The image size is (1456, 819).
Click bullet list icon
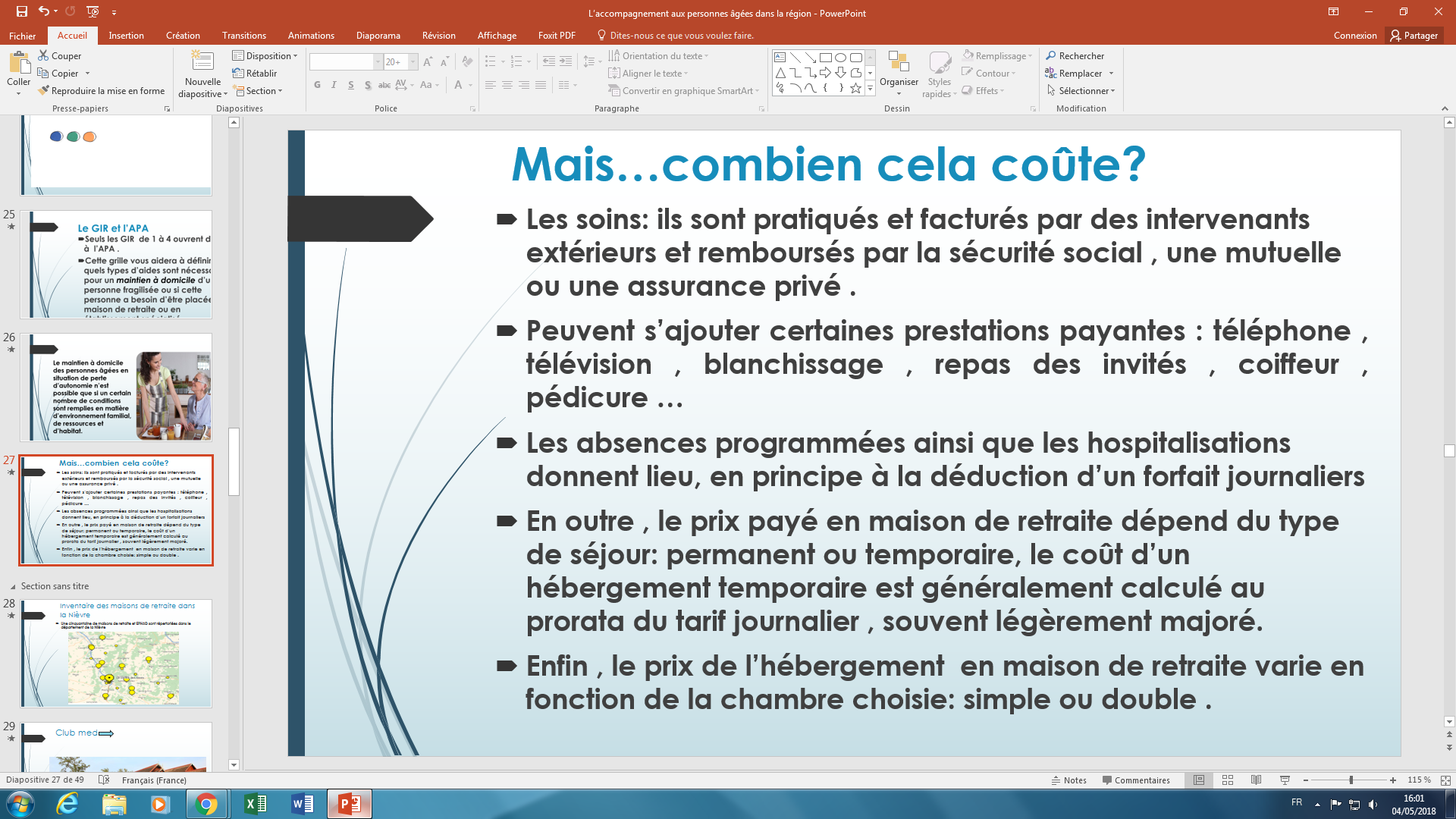pyautogui.click(x=491, y=61)
